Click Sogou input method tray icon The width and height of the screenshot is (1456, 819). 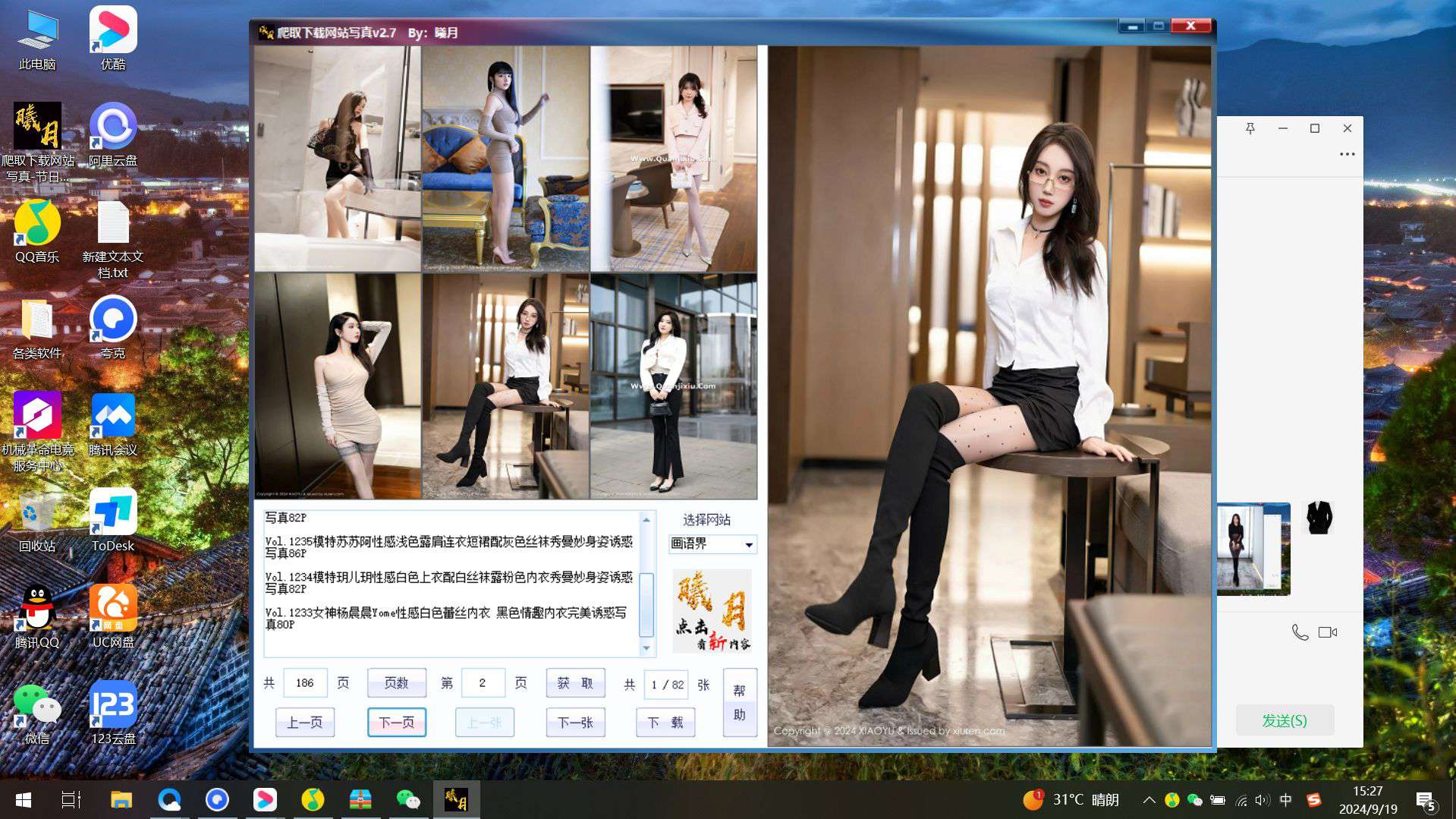pos(1314,799)
